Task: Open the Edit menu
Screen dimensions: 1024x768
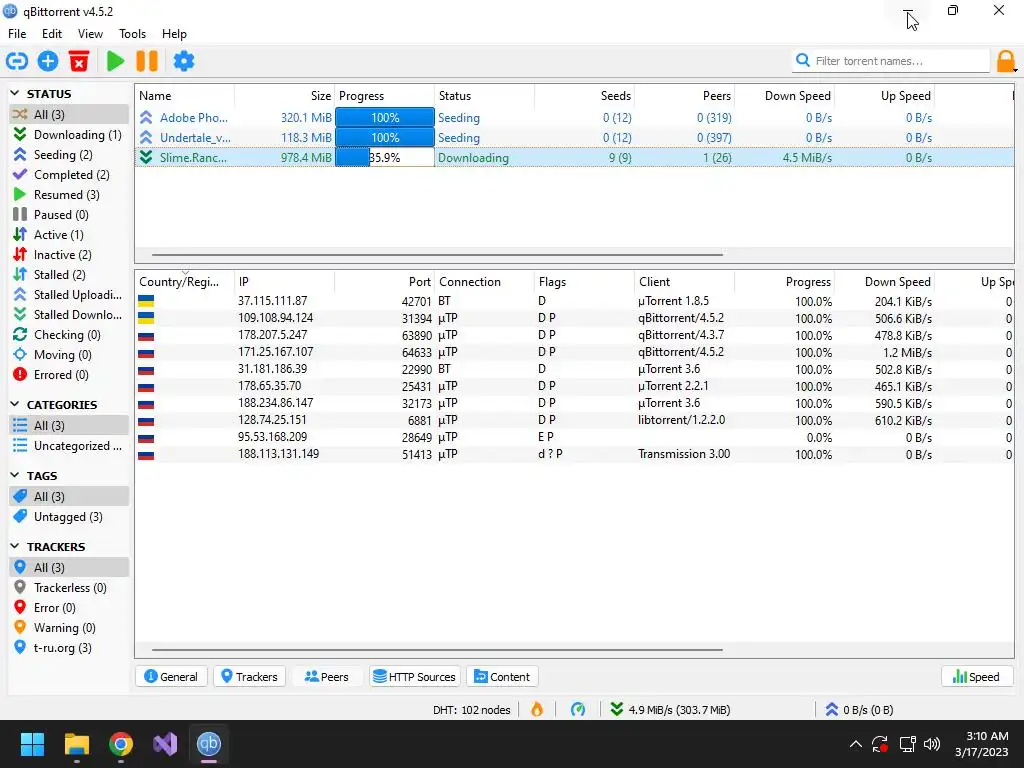Action: point(52,34)
